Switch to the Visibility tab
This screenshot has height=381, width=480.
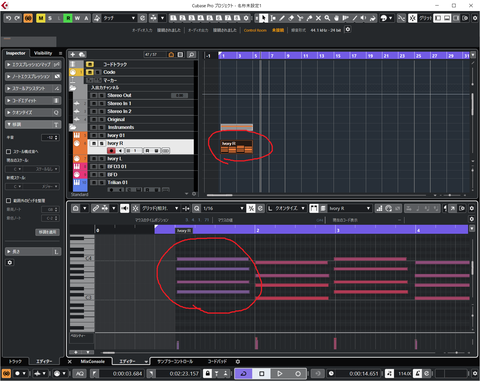43,53
